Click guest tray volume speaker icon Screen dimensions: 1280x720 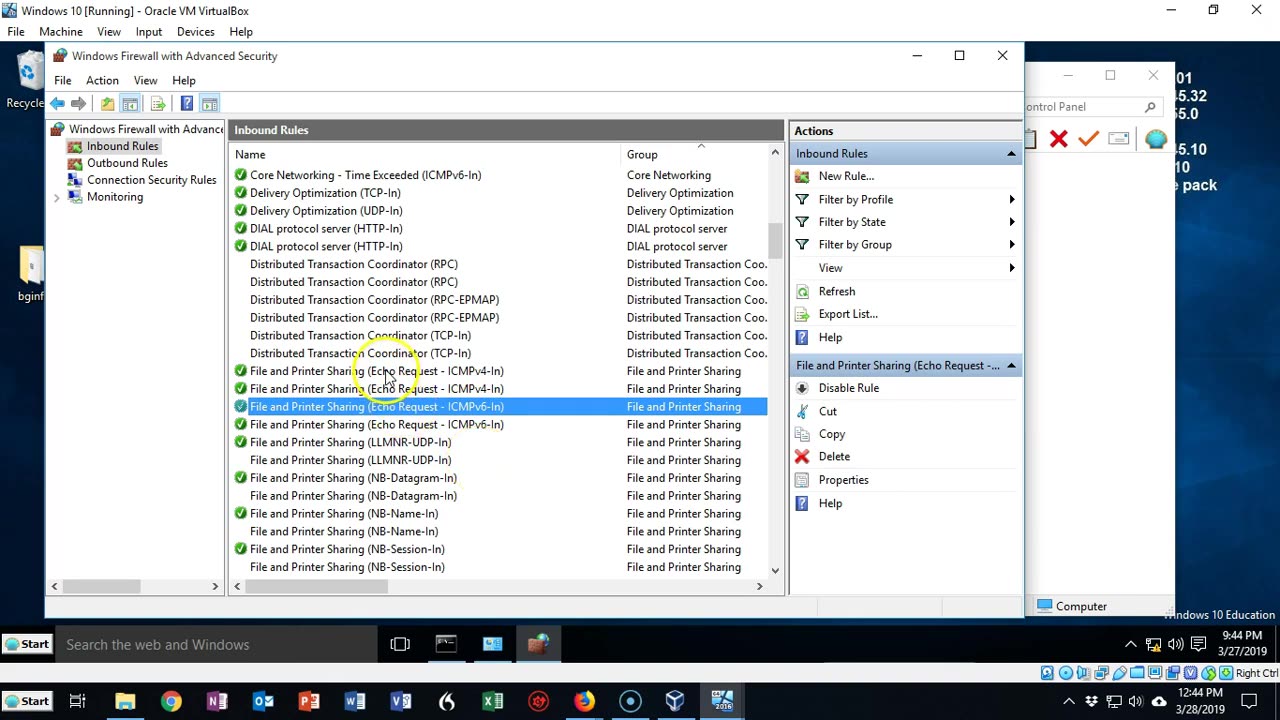tap(1175, 644)
